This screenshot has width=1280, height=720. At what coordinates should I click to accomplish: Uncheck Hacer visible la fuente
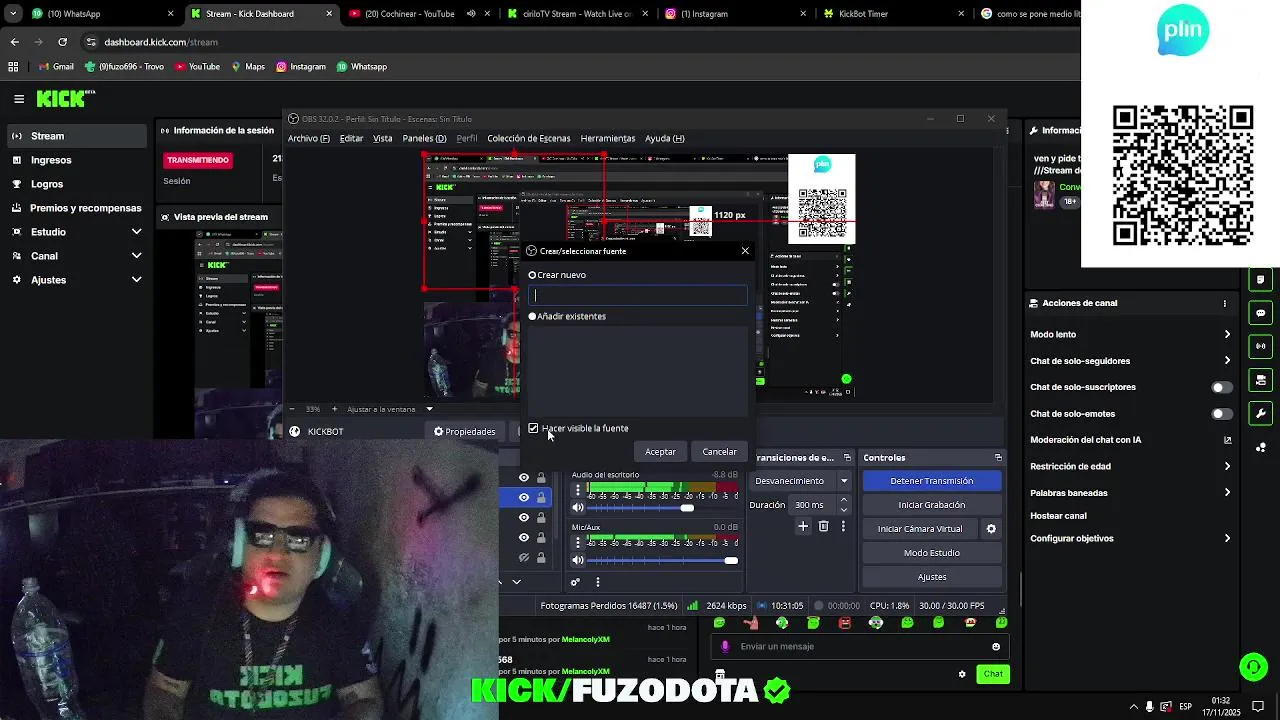533,428
